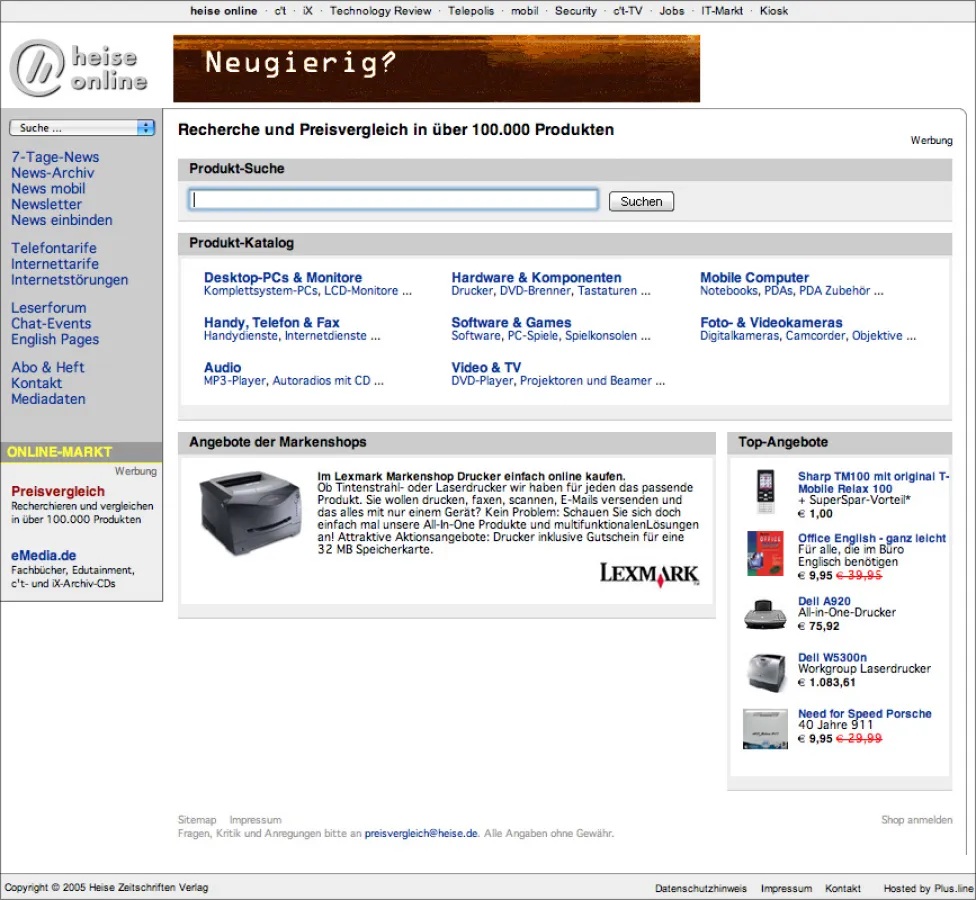
Task: Click the Dell W5300n printer thumbnail
Action: (766, 672)
